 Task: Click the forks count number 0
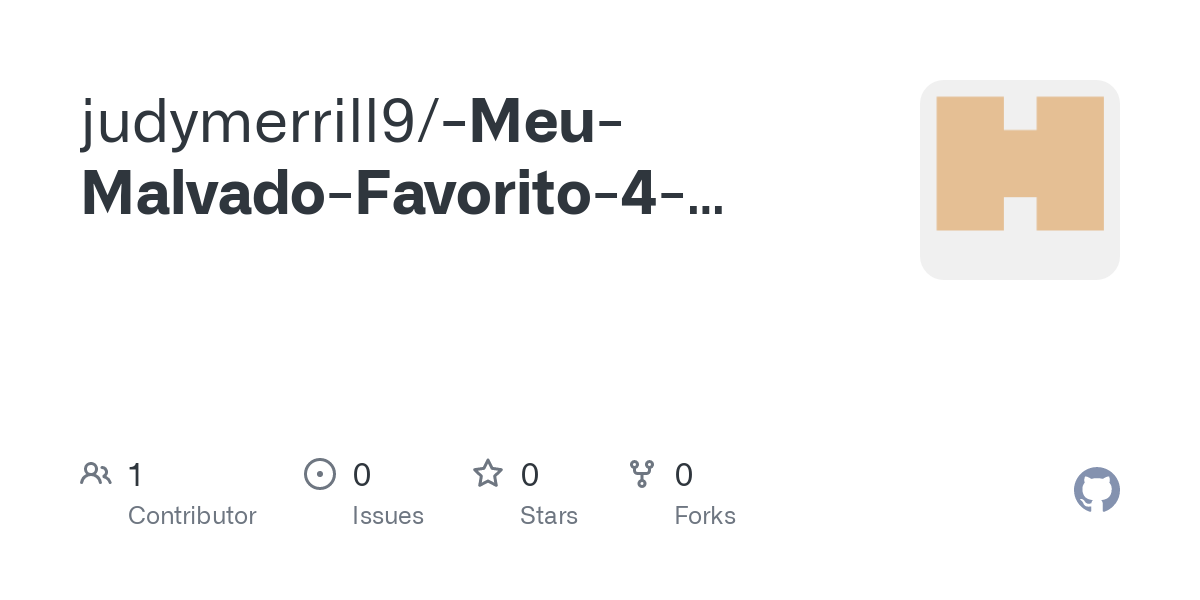684,475
